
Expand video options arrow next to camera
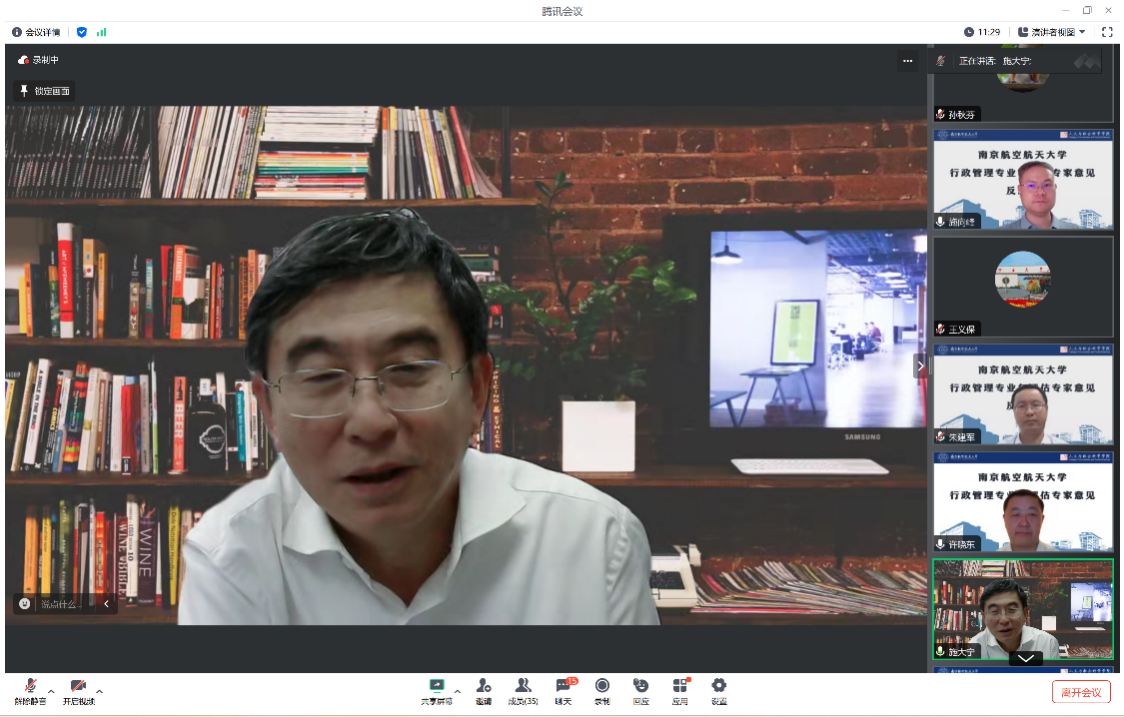click(x=99, y=691)
